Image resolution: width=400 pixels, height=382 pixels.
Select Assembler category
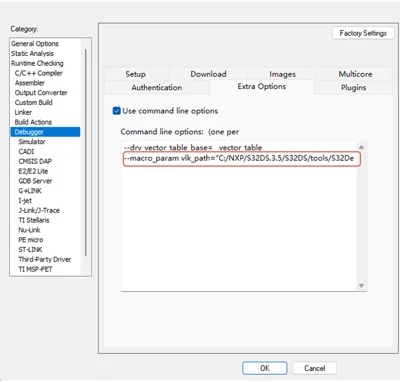[30, 83]
